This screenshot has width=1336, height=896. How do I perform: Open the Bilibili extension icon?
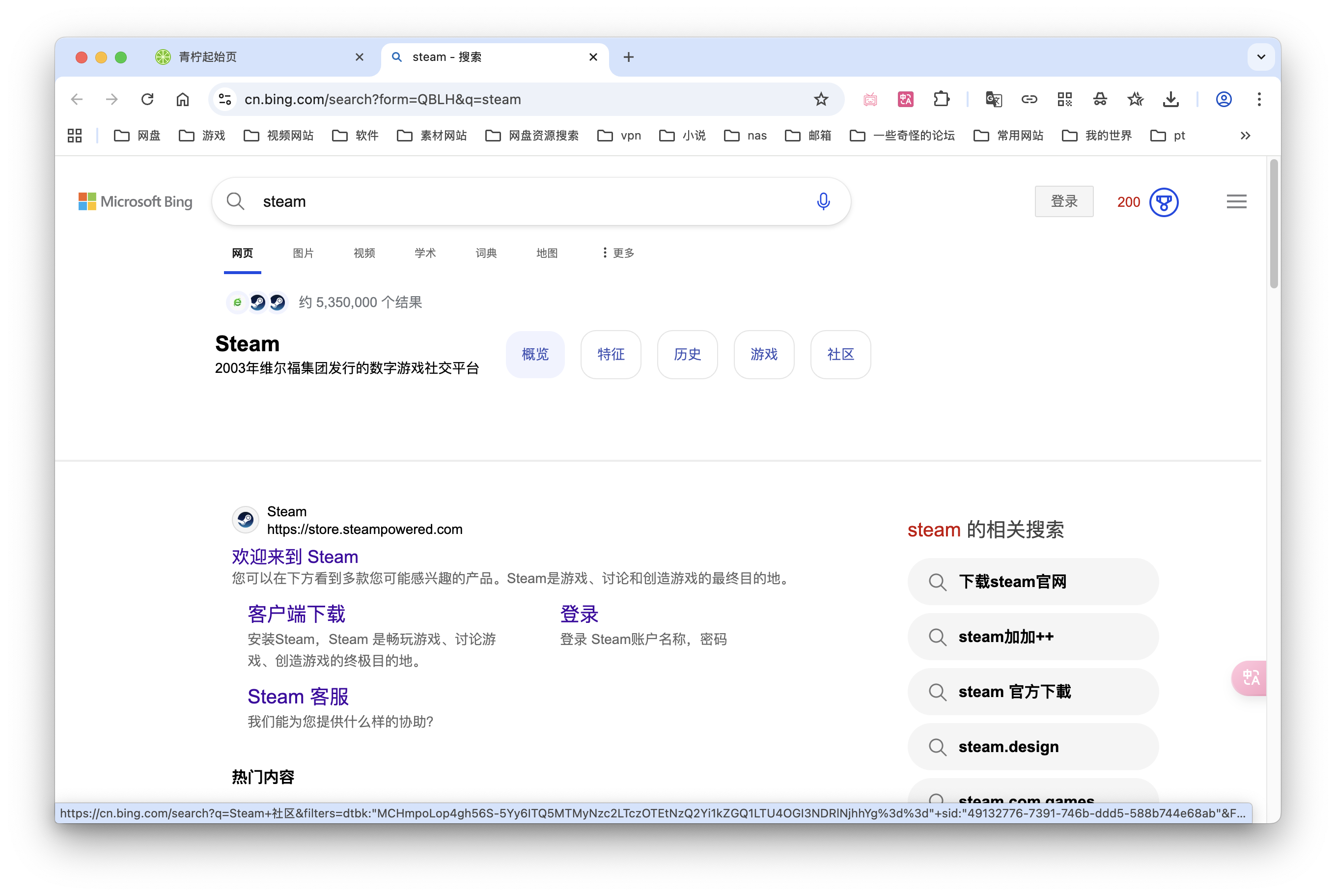[870, 99]
